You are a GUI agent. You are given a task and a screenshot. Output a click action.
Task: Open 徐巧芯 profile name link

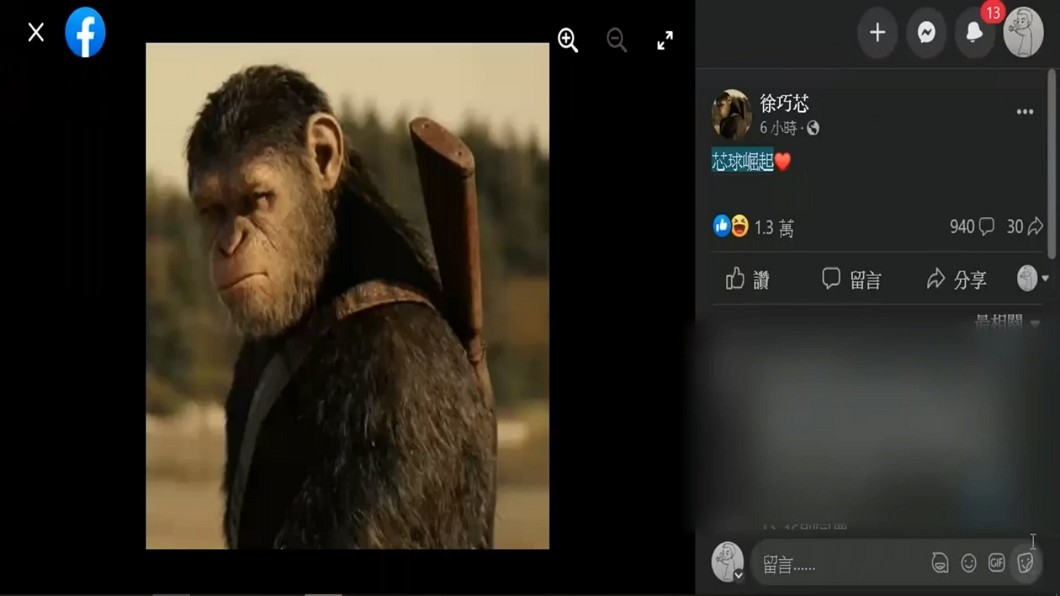(784, 103)
